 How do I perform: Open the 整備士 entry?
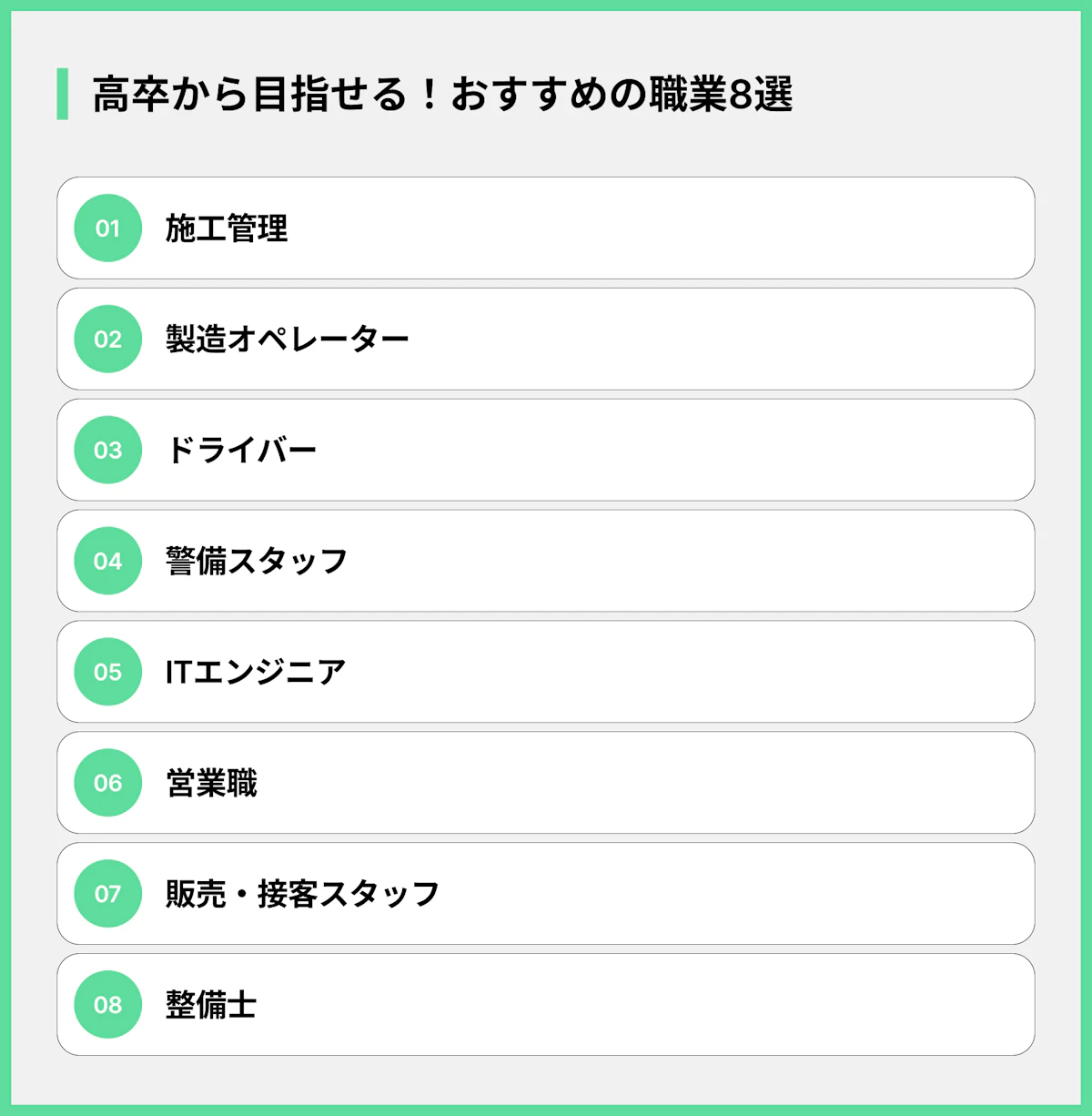tap(211, 1005)
